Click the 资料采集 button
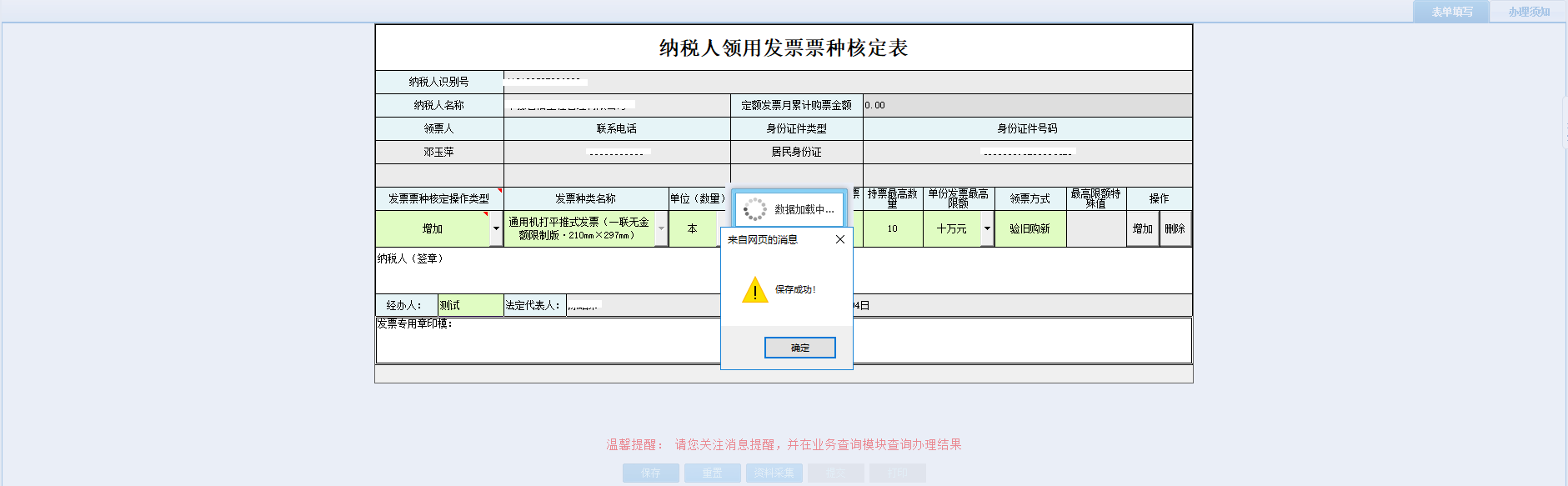The image size is (1568, 486). [774, 473]
